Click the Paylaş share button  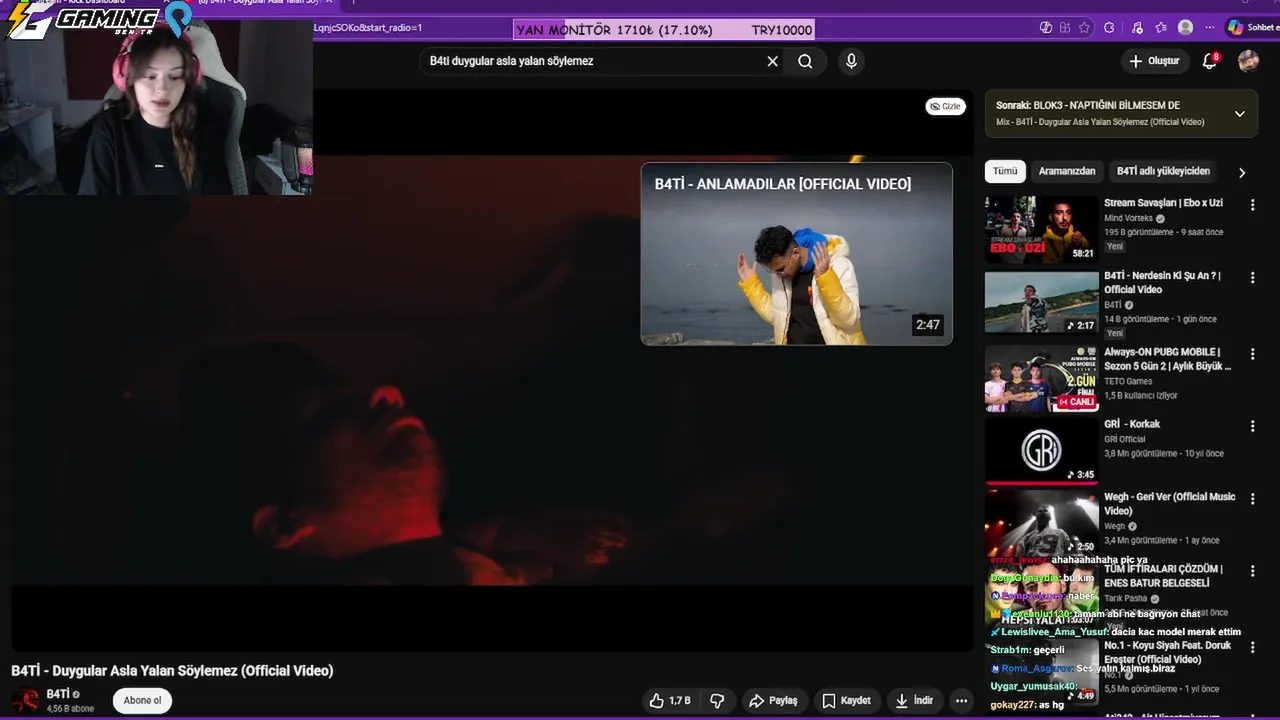tap(773, 701)
